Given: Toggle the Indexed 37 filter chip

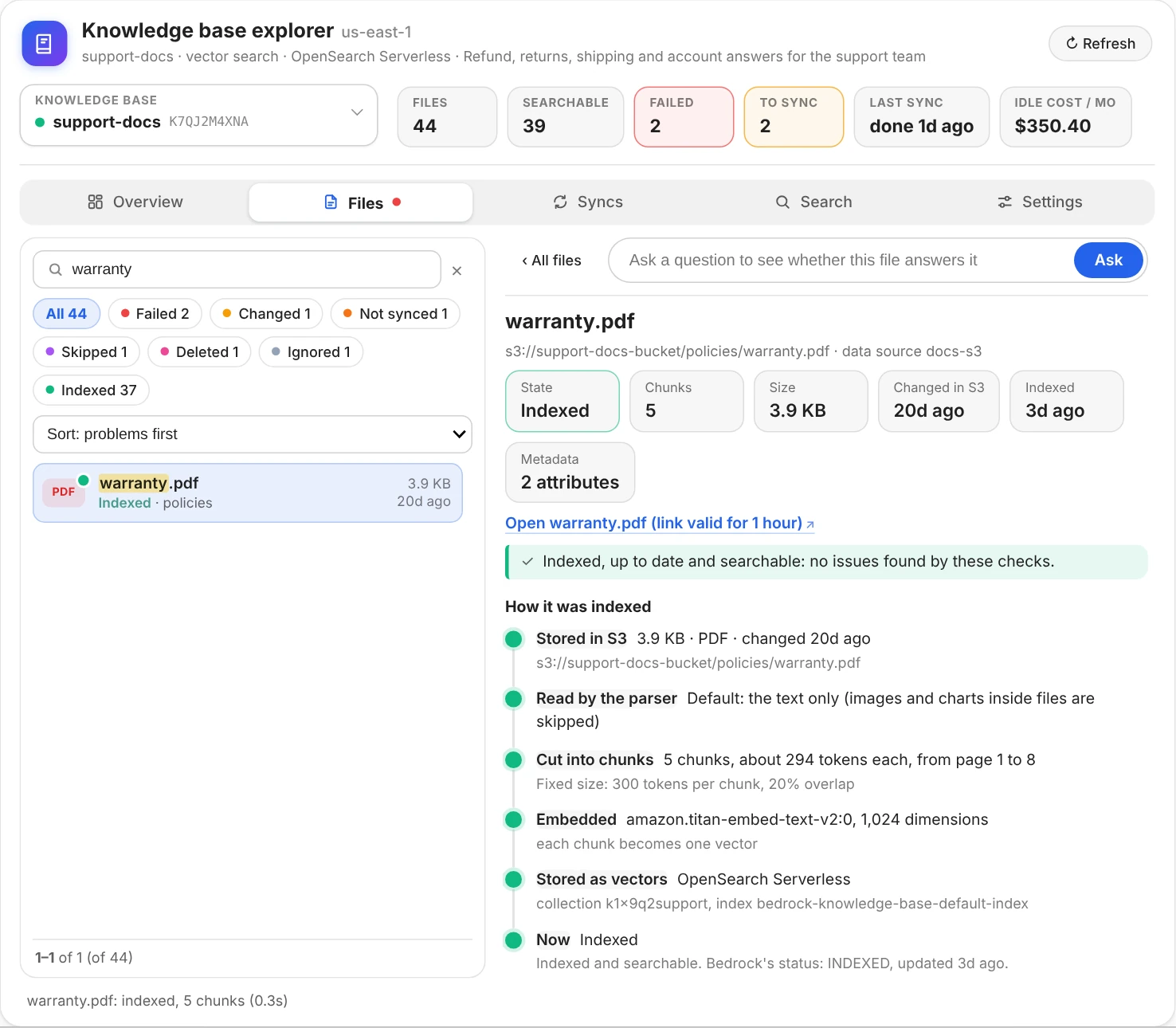Looking at the screenshot, I should point(91,390).
